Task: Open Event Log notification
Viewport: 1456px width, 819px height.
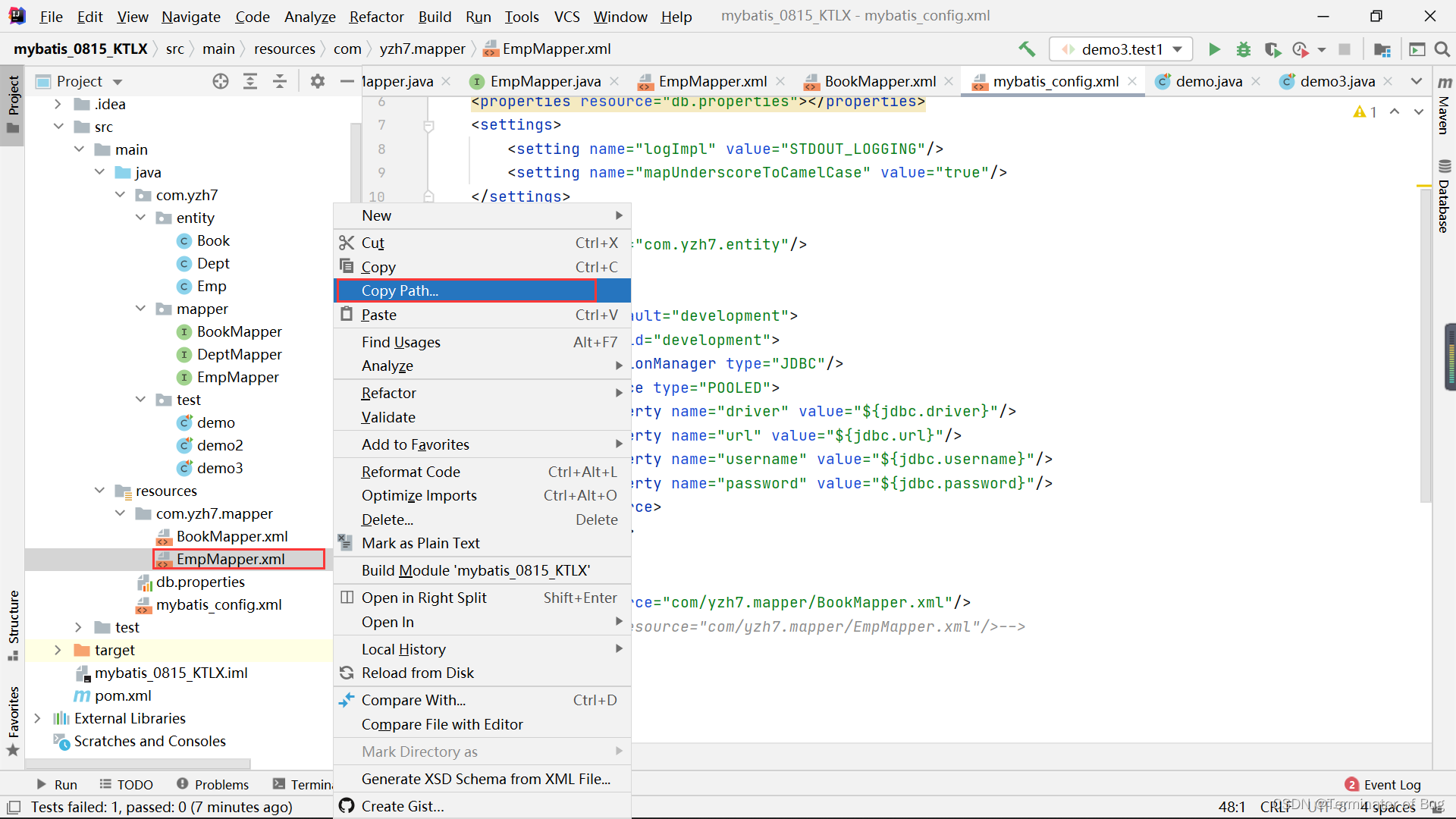Action: pos(1383,785)
